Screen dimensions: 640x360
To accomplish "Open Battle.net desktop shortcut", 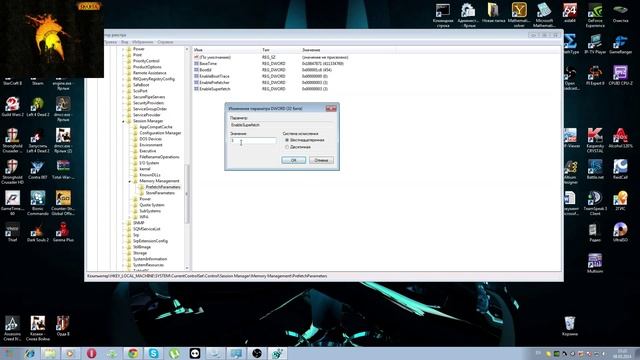I will pyautogui.click(x=595, y=170).
